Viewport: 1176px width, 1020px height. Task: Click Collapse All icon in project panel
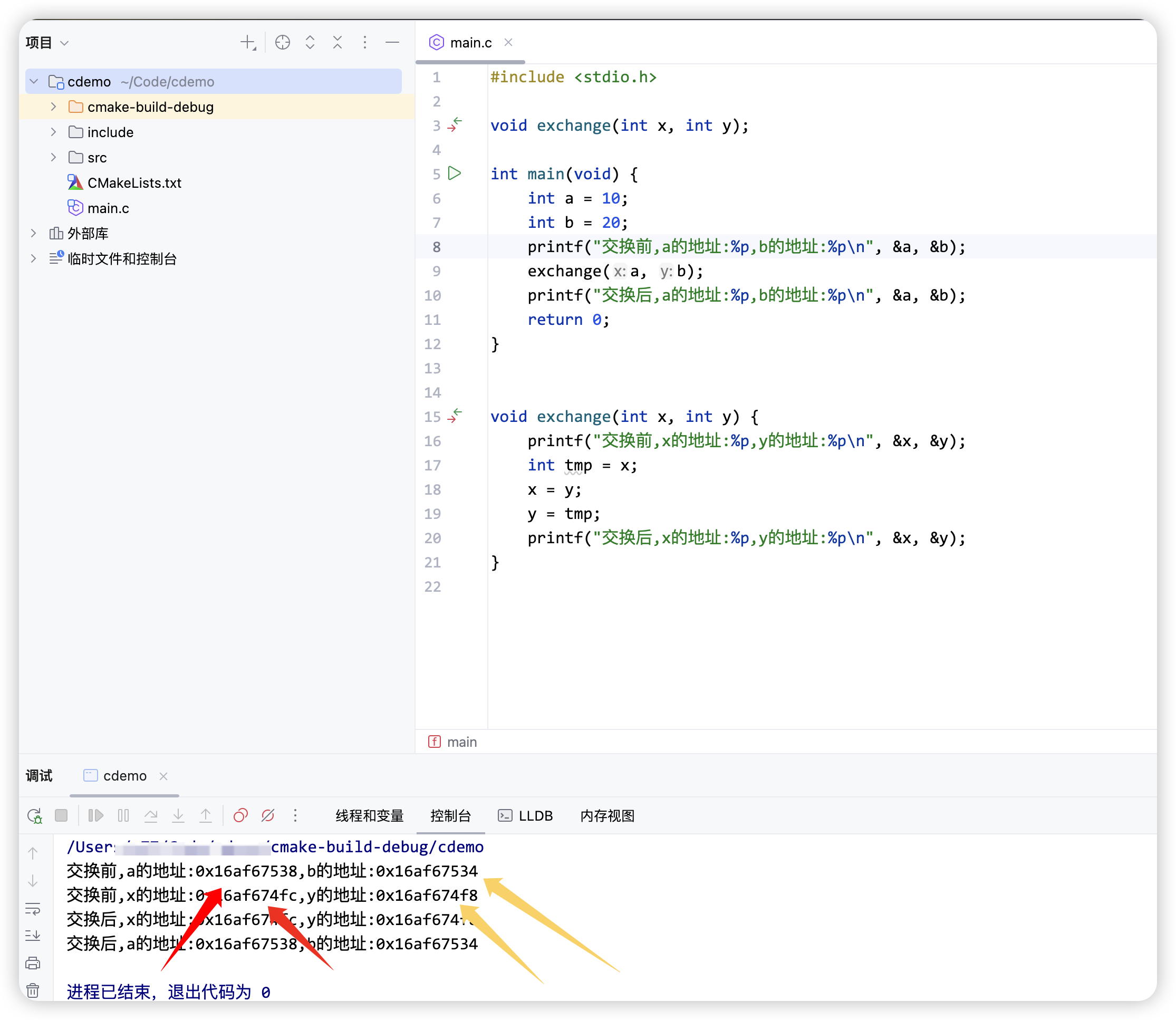pyautogui.click(x=338, y=43)
